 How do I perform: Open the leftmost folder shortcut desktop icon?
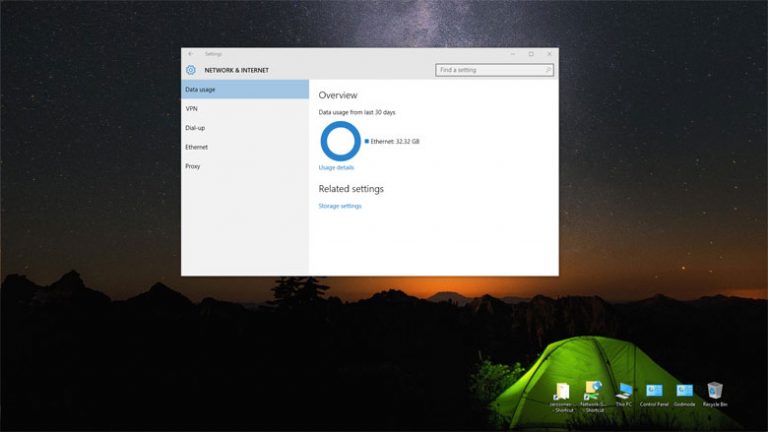coord(562,397)
